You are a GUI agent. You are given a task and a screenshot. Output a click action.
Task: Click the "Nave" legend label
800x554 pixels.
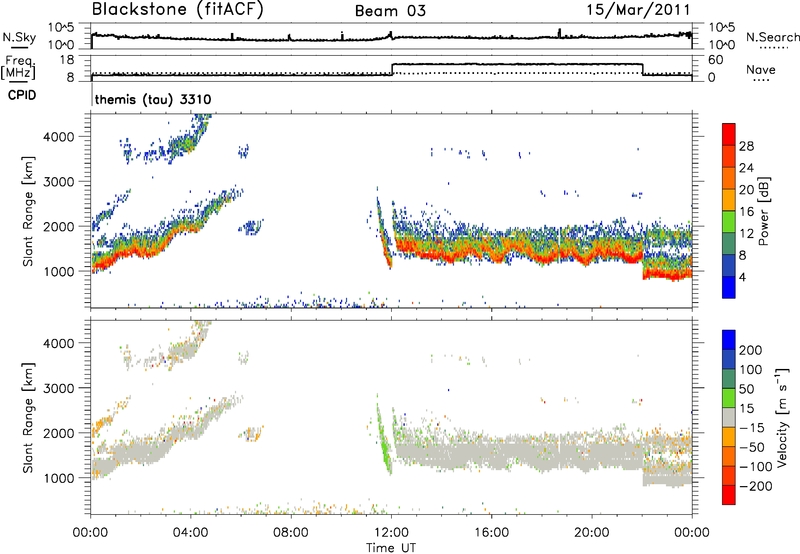[x=761, y=69]
